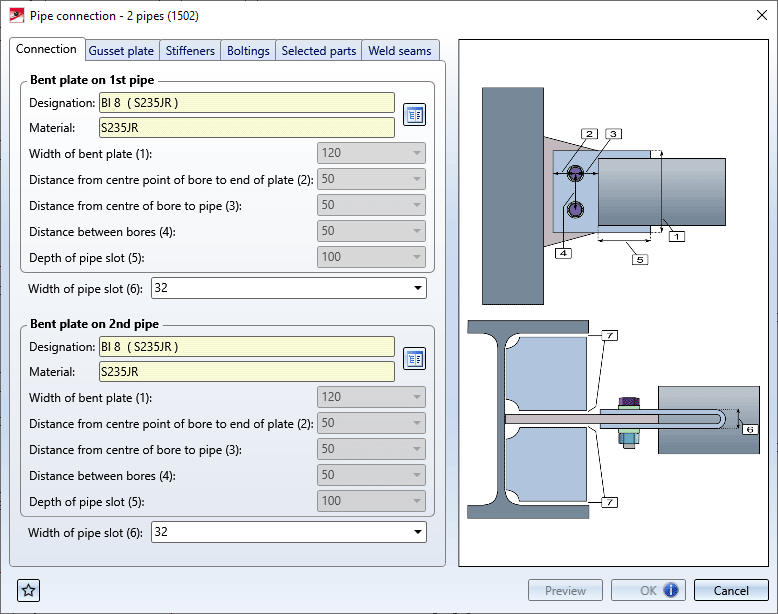Image resolution: width=778 pixels, height=614 pixels.
Task: Click the Preview button
Action: (565, 590)
